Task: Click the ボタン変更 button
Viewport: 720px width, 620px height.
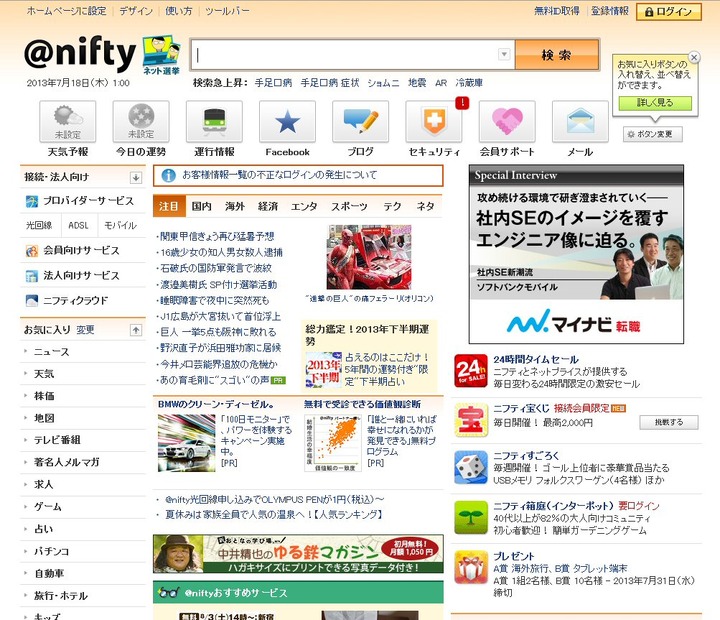Action: pos(652,134)
